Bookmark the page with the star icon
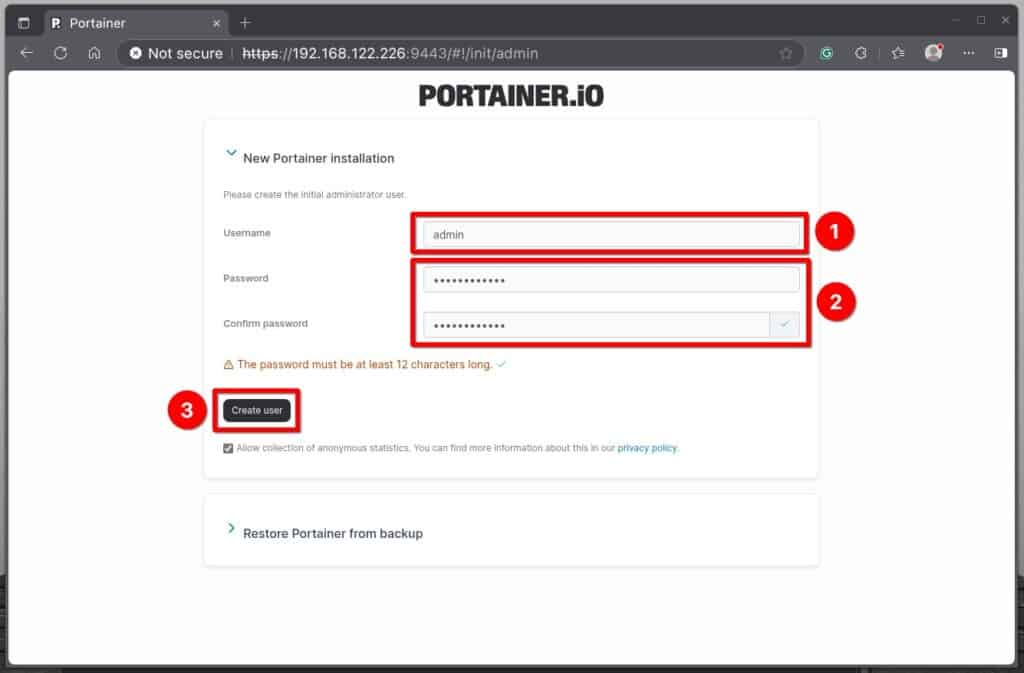The width and height of the screenshot is (1024, 673). [x=786, y=54]
